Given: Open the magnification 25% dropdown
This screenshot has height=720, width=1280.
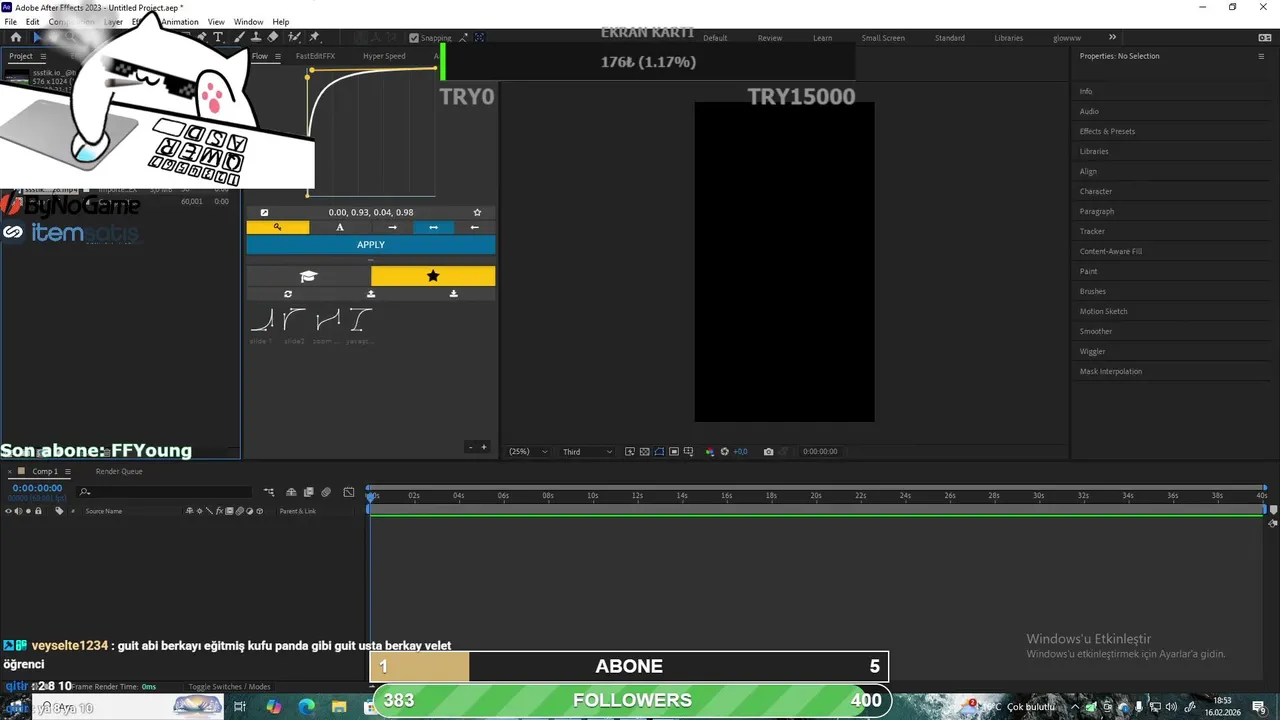Looking at the screenshot, I should (529, 452).
